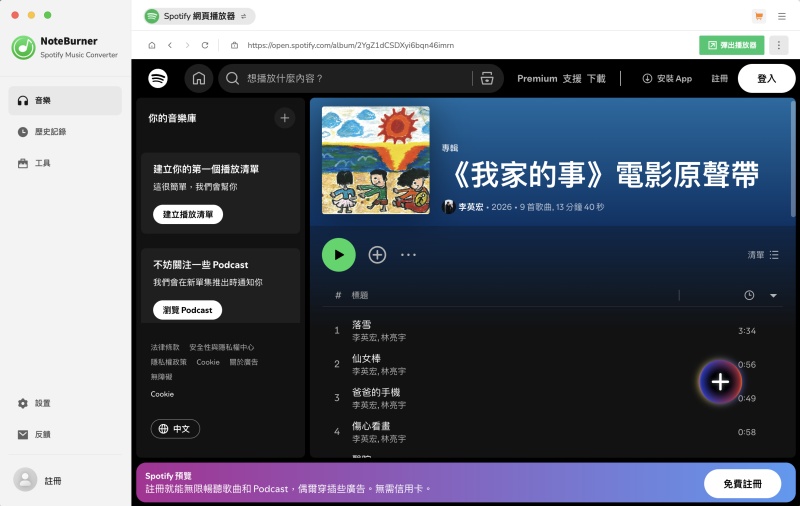
Task: Open 歷史記錄 in sidebar
Action: (65, 132)
